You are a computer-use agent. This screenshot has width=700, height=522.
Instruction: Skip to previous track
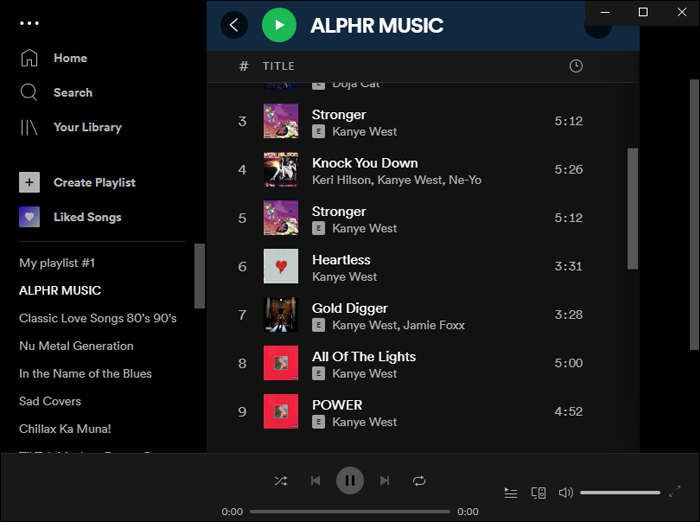[x=316, y=480]
